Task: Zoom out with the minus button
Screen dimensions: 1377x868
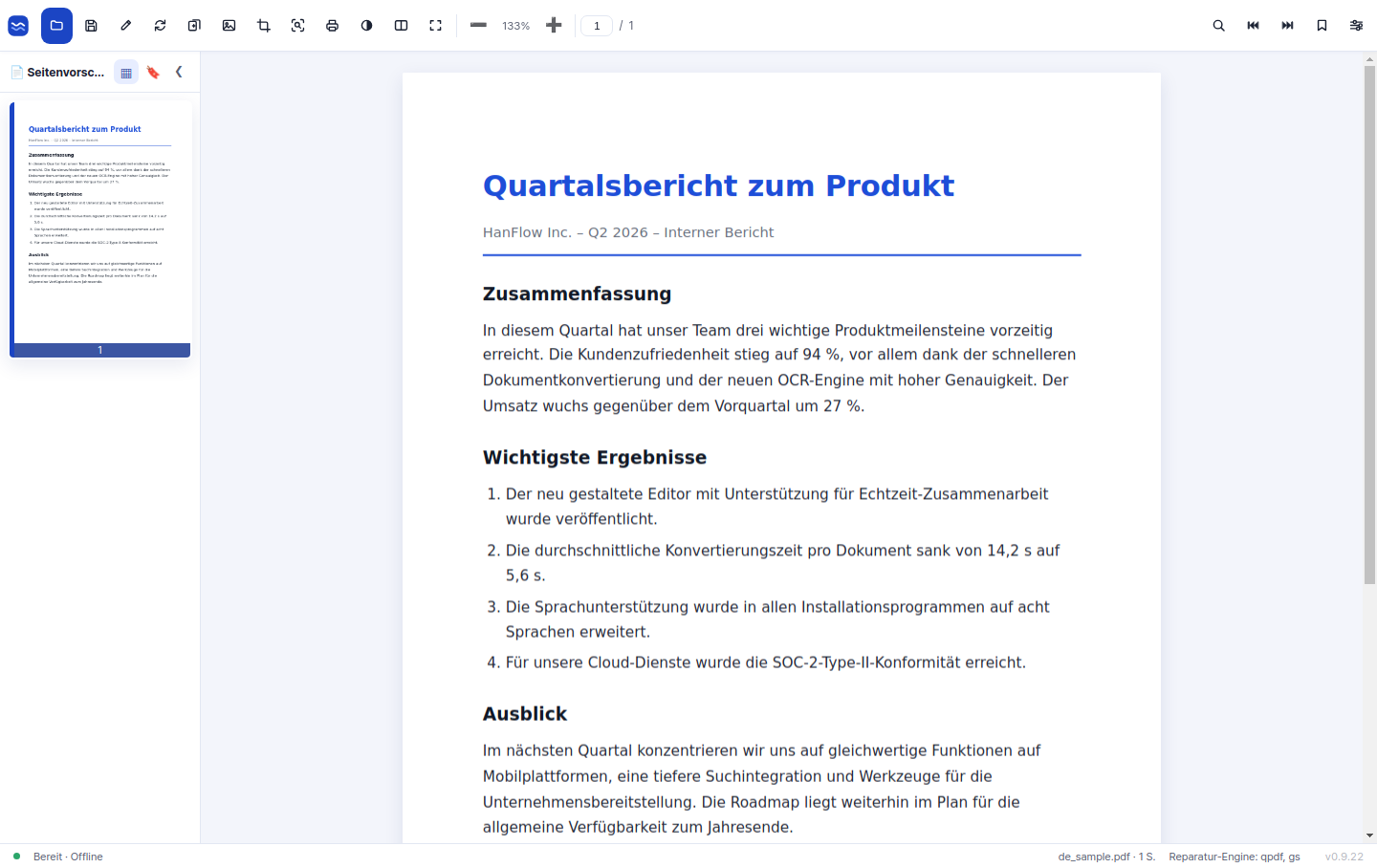Action: pos(478,26)
